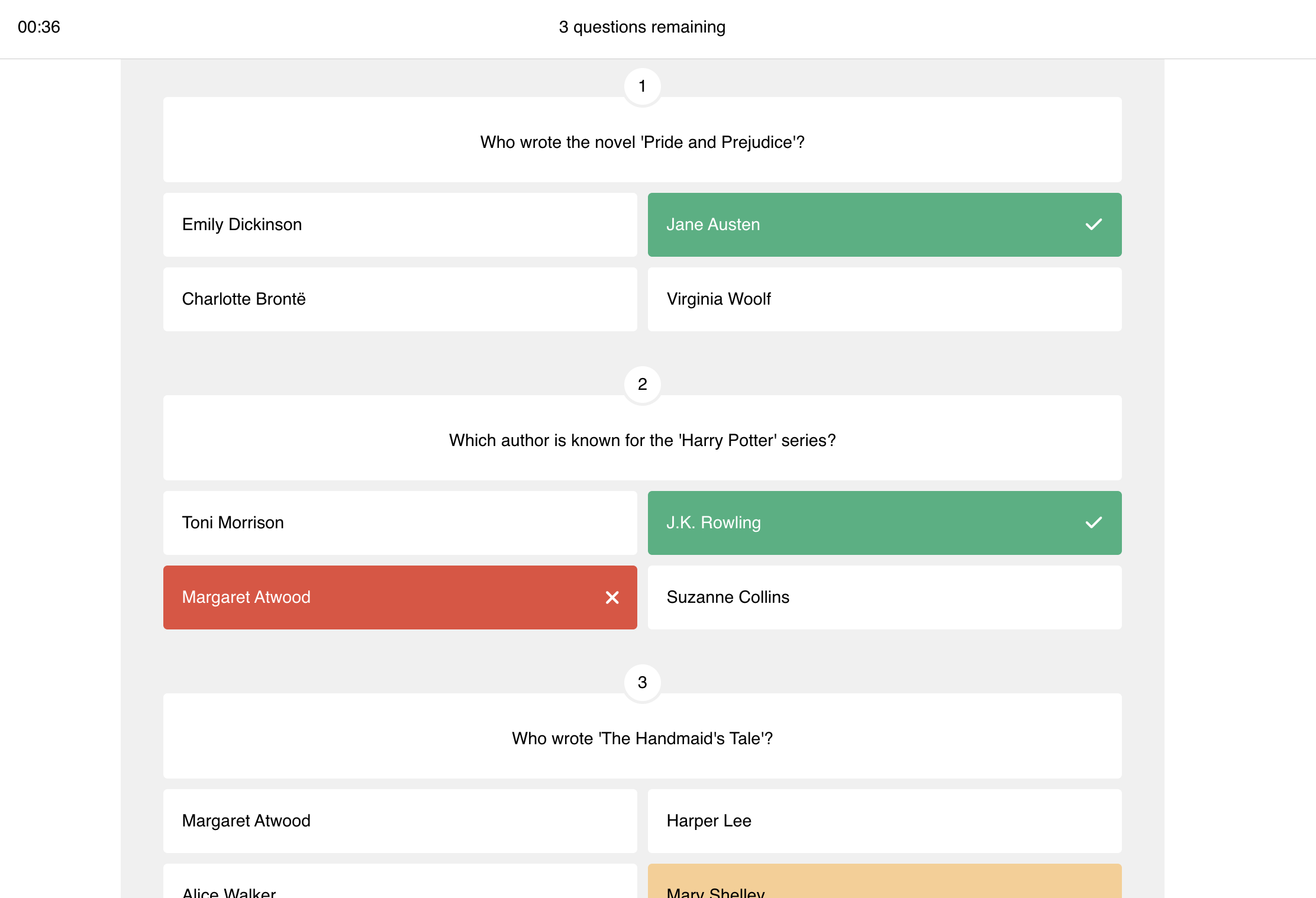The image size is (1316, 898).
Task: Select the Emily Dickinson answer
Action: [400, 225]
